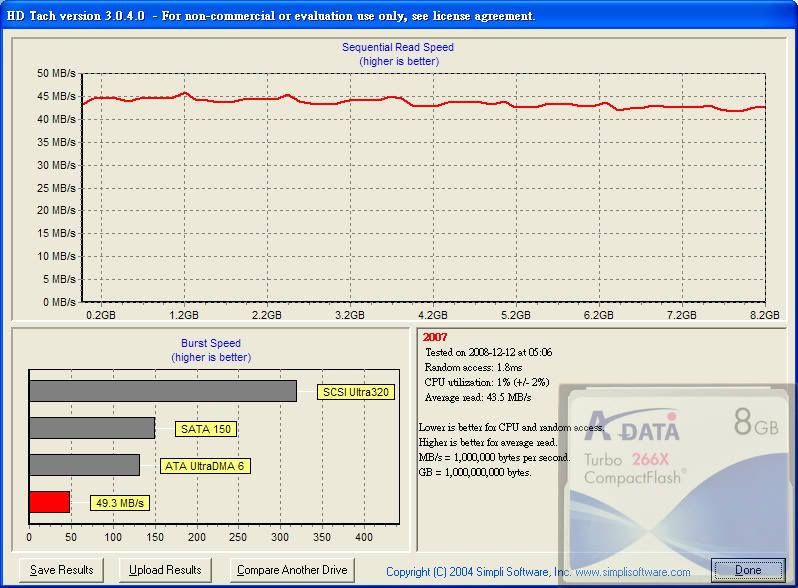Click the 4.2GB axis label
Image resolution: width=798 pixels, height=588 pixels.
pyautogui.click(x=433, y=315)
